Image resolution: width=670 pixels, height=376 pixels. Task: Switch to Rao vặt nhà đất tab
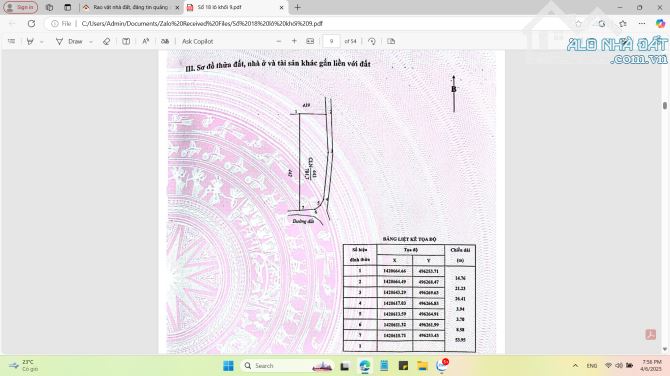click(x=130, y=7)
